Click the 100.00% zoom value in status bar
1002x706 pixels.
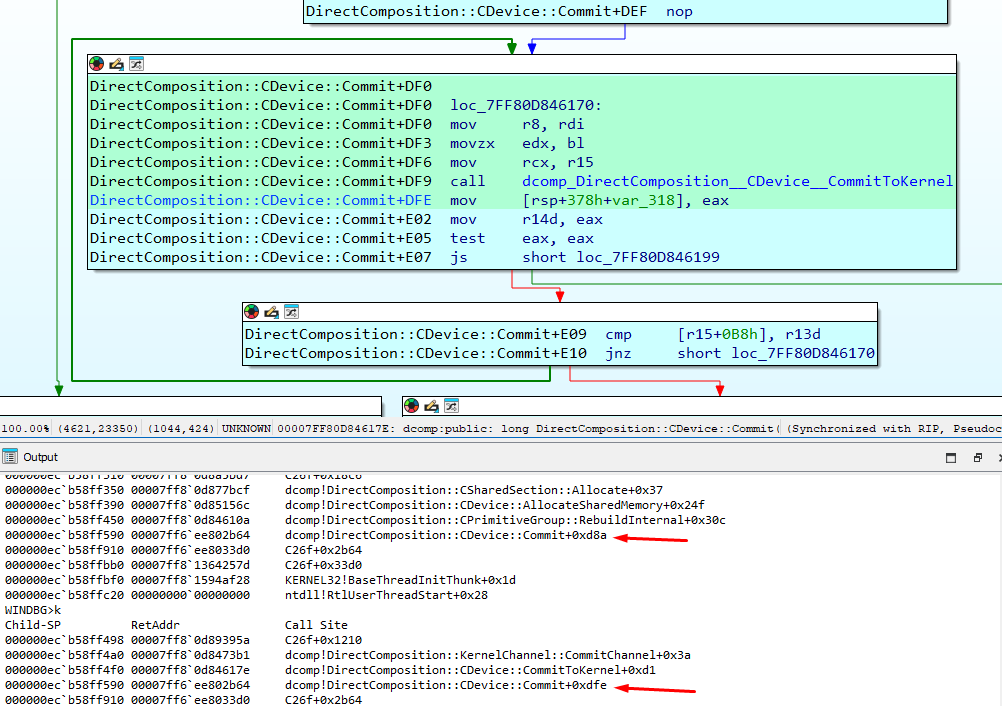(x=25, y=429)
